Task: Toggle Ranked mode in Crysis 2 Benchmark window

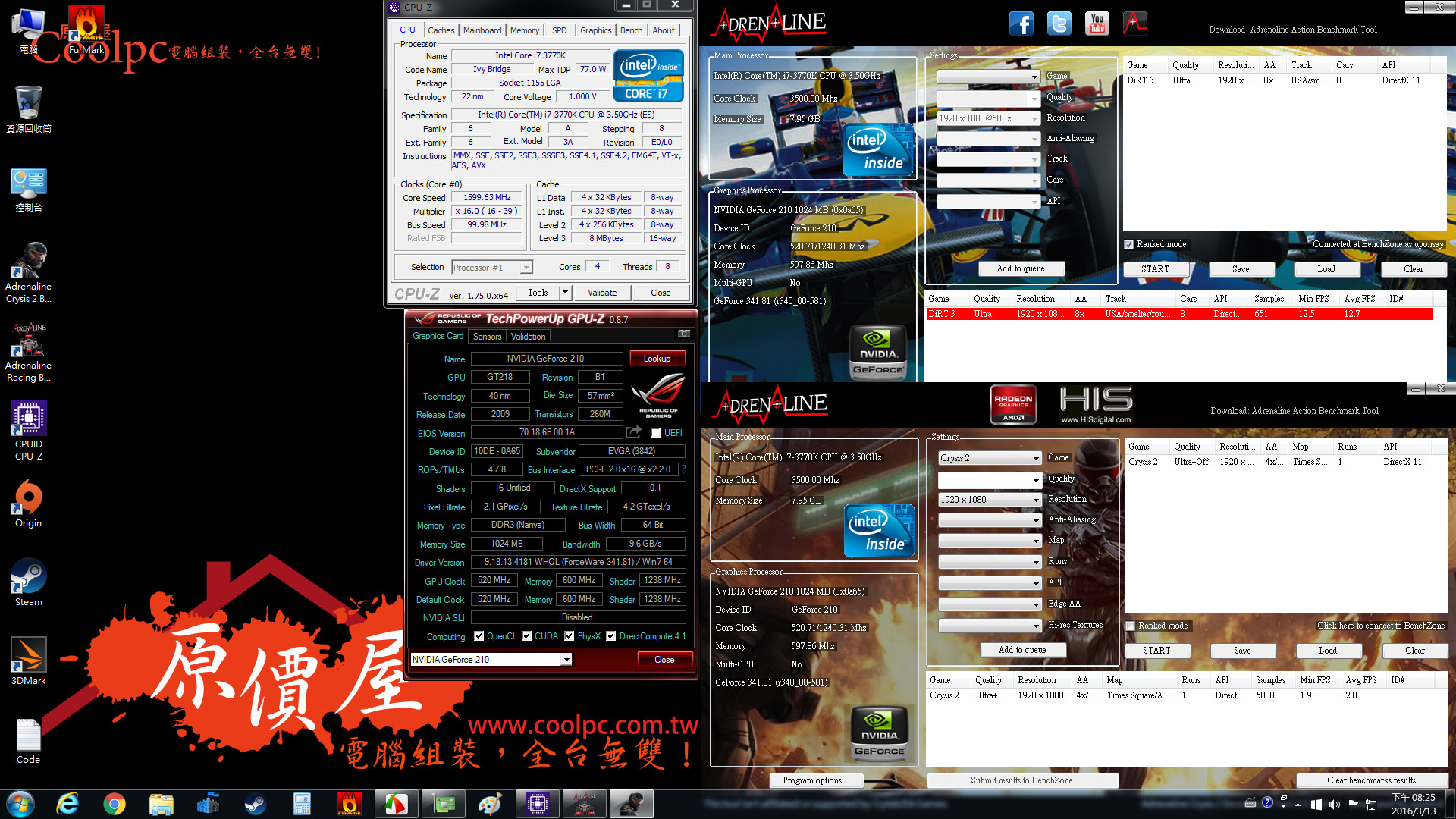Action: click(x=1131, y=626)
